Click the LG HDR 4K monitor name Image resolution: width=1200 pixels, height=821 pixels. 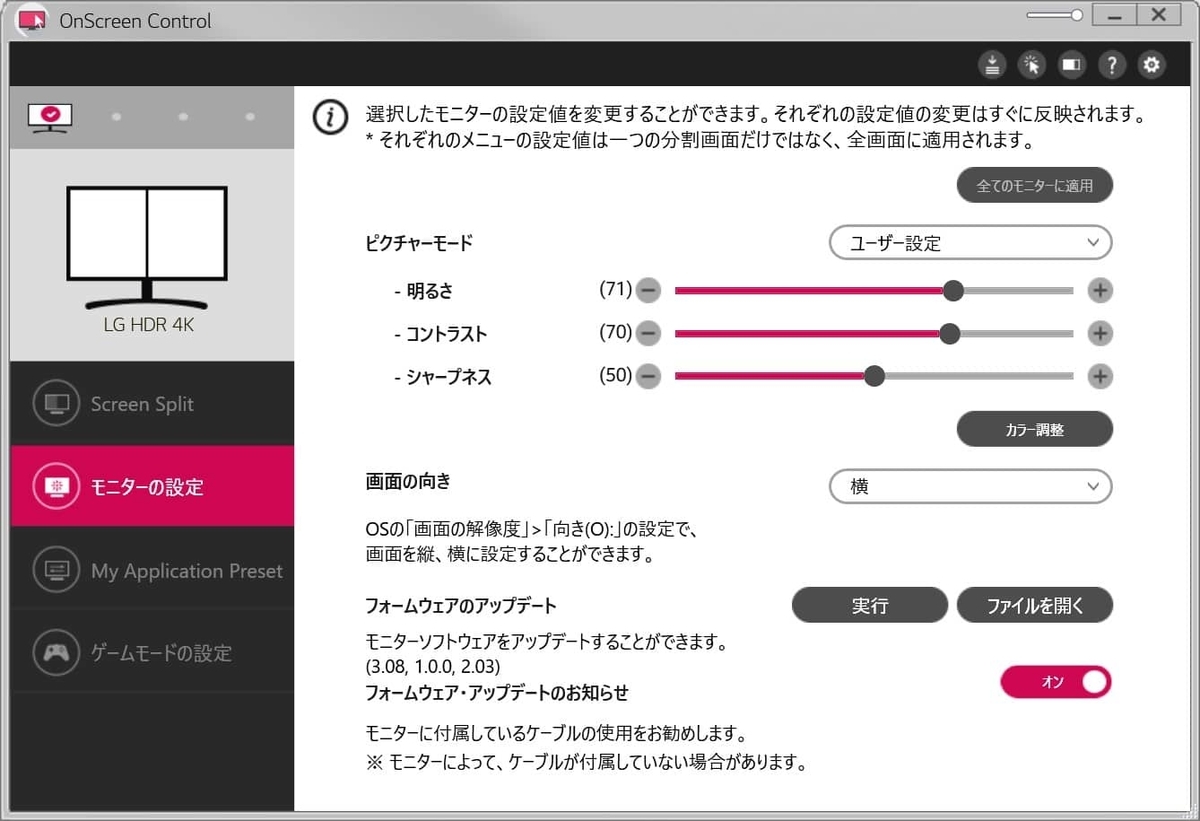tap(149, 325)
